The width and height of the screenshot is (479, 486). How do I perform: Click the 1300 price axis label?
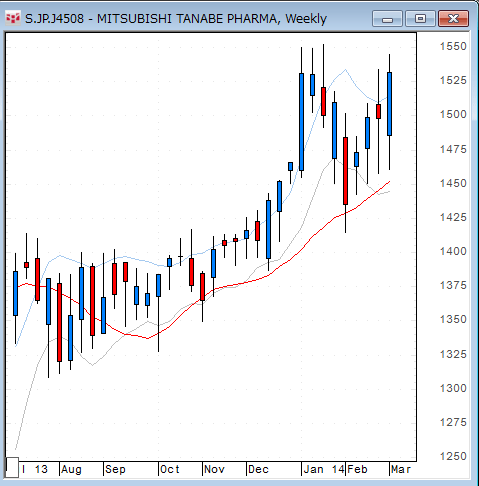pos(453,388)
